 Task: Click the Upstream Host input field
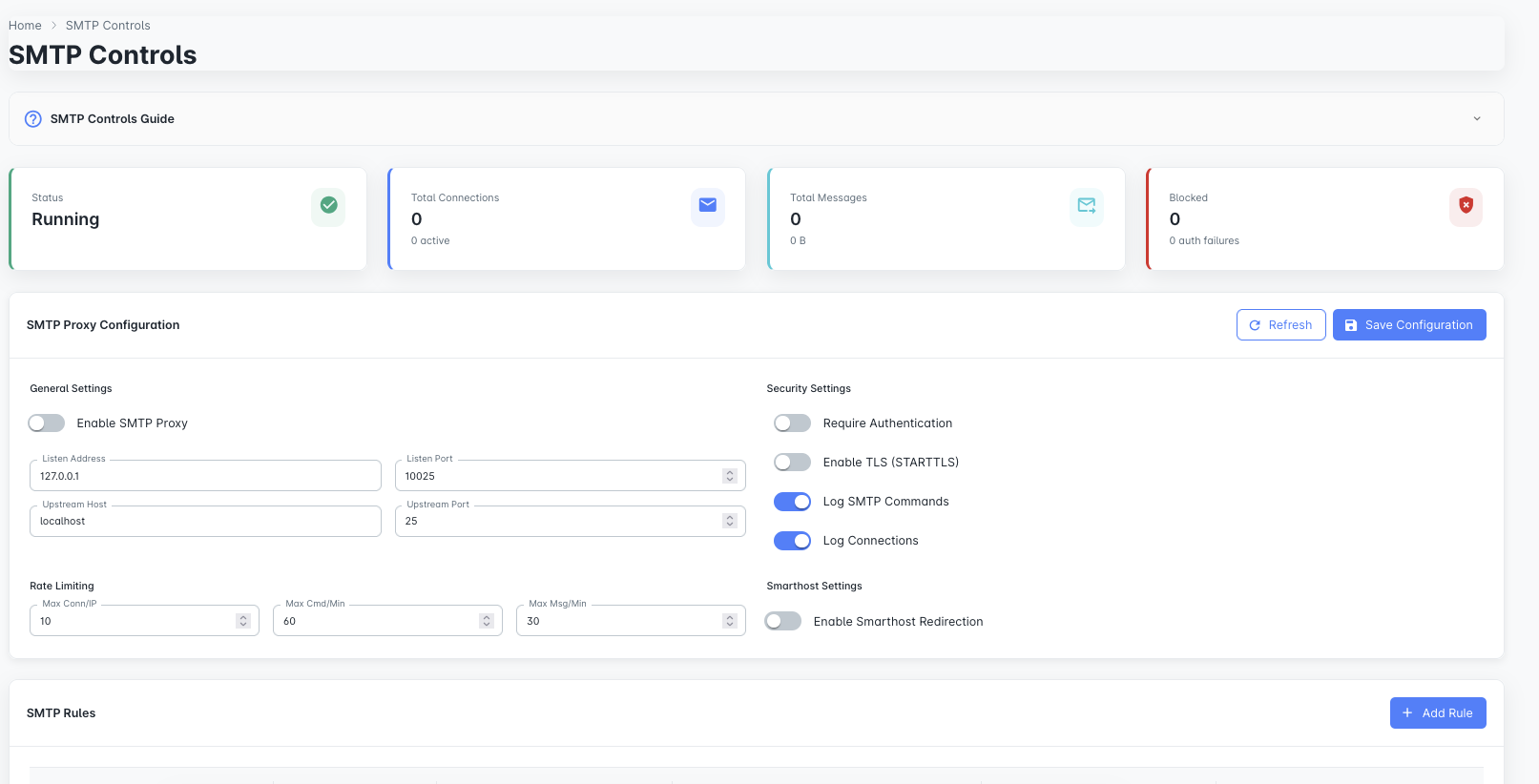[205, 522]
